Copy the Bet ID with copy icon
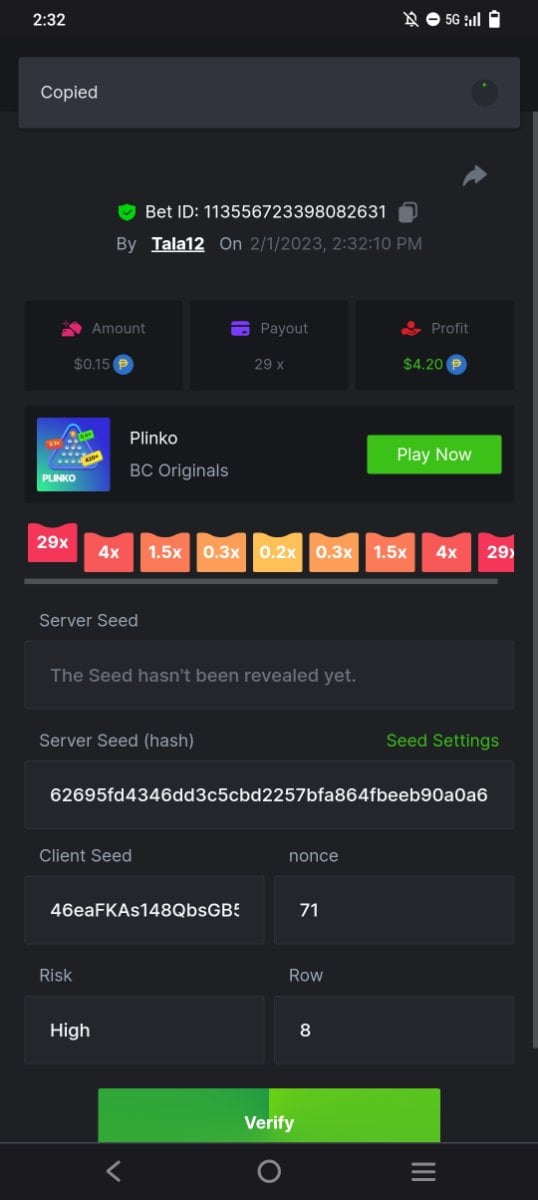 [407, 212]
